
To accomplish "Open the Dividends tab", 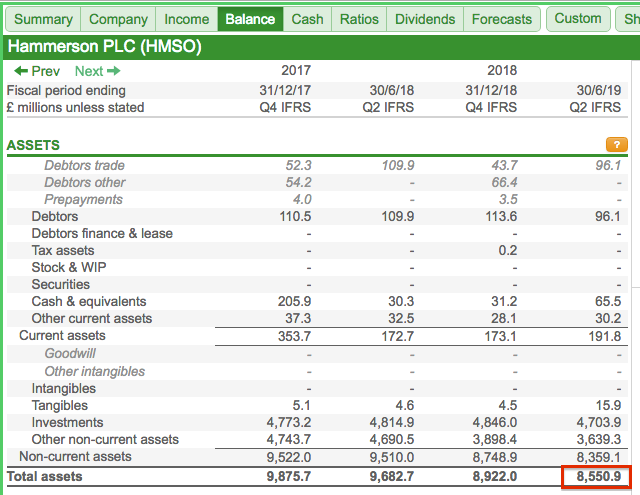I will coord(425,19).
